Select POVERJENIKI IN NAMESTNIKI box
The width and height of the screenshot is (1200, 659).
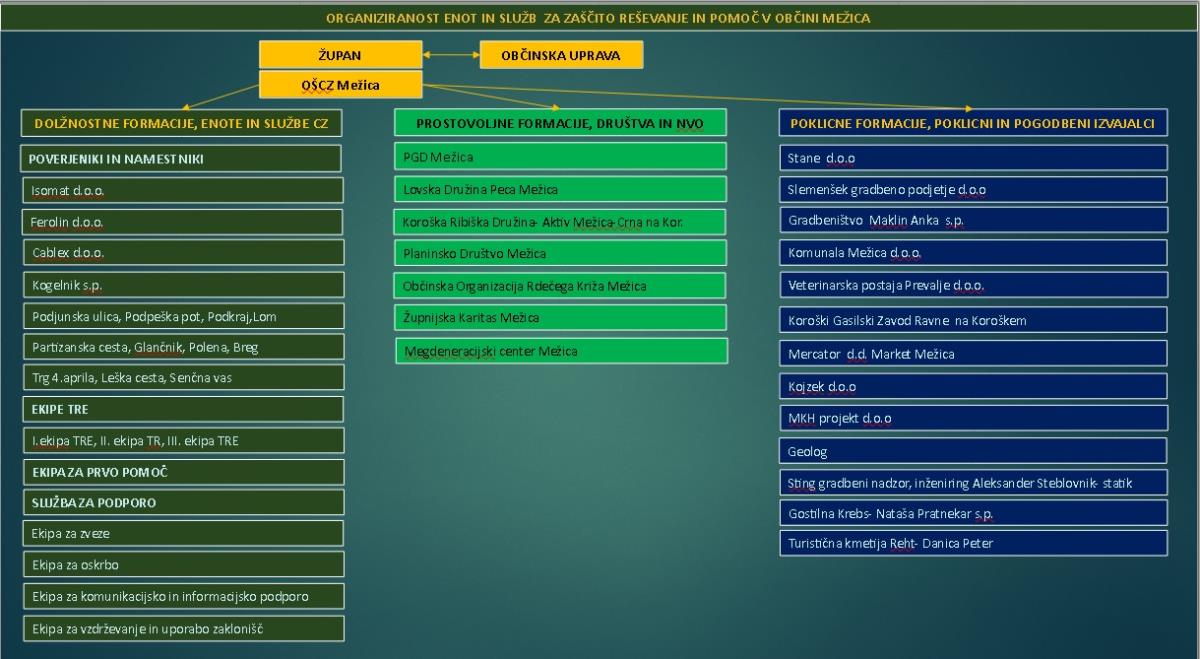[x=181, y=159]
